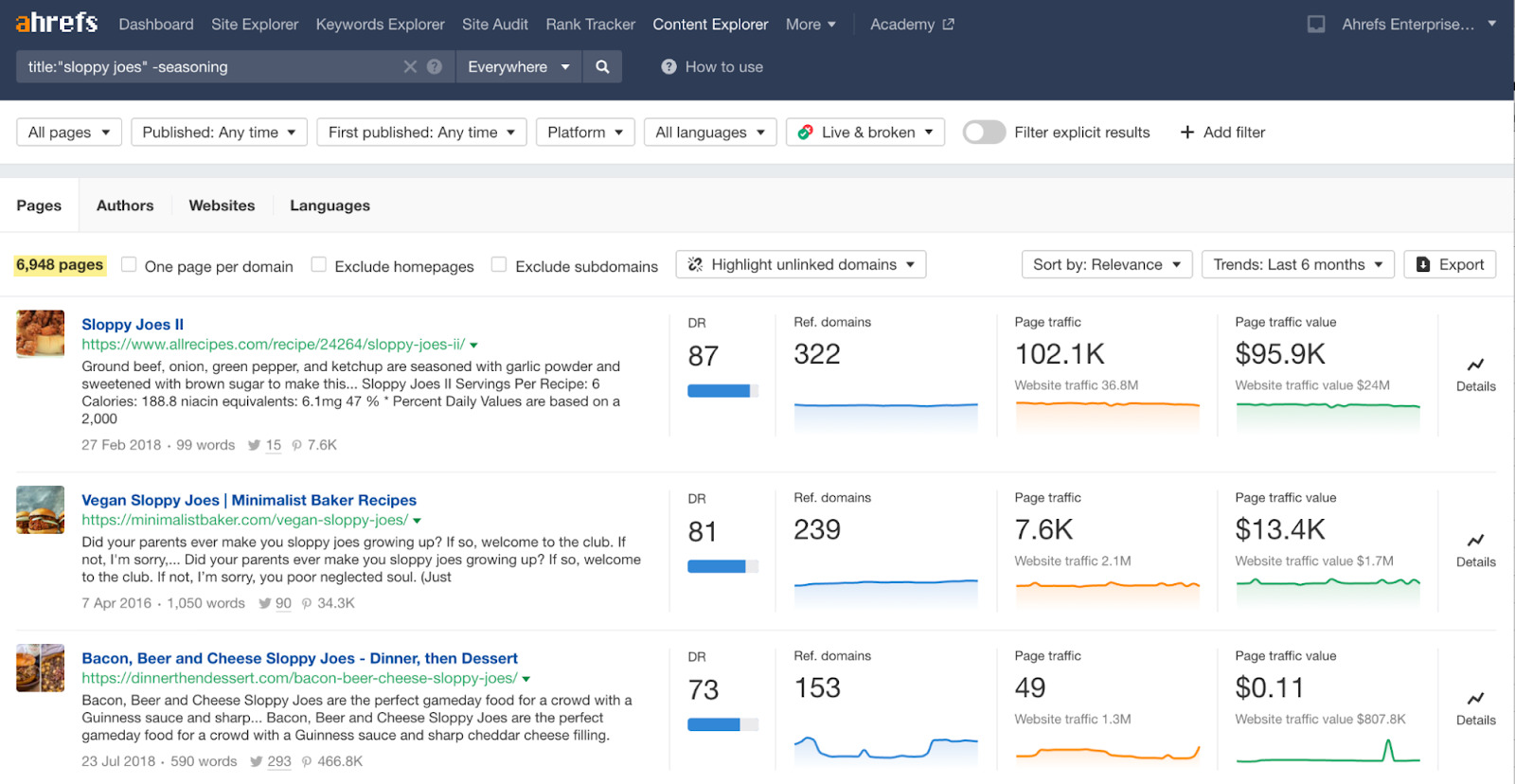Go to Dashboard
1515x784 pixels.
click(x=156, y=25)
